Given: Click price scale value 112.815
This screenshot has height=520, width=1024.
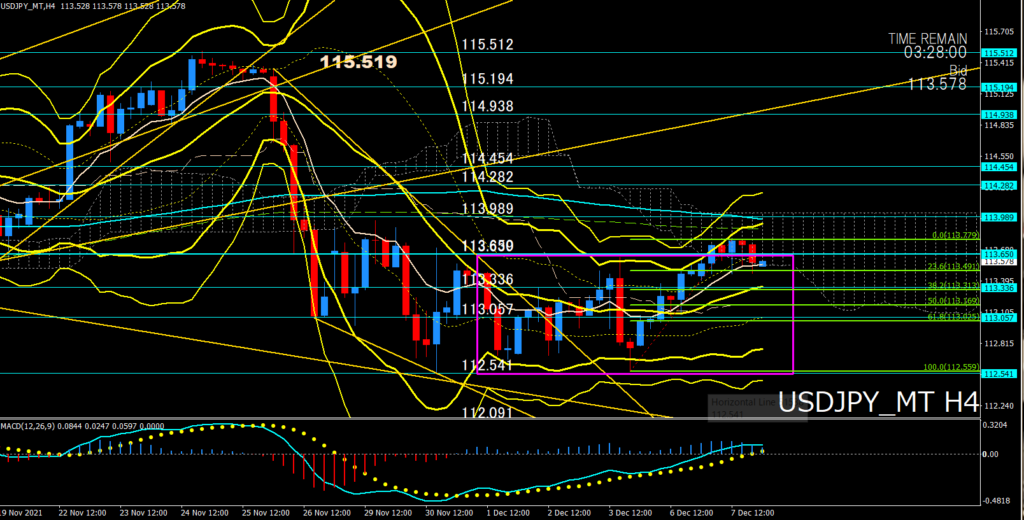Looking at the screenshot, I should (x=999, y=344).
